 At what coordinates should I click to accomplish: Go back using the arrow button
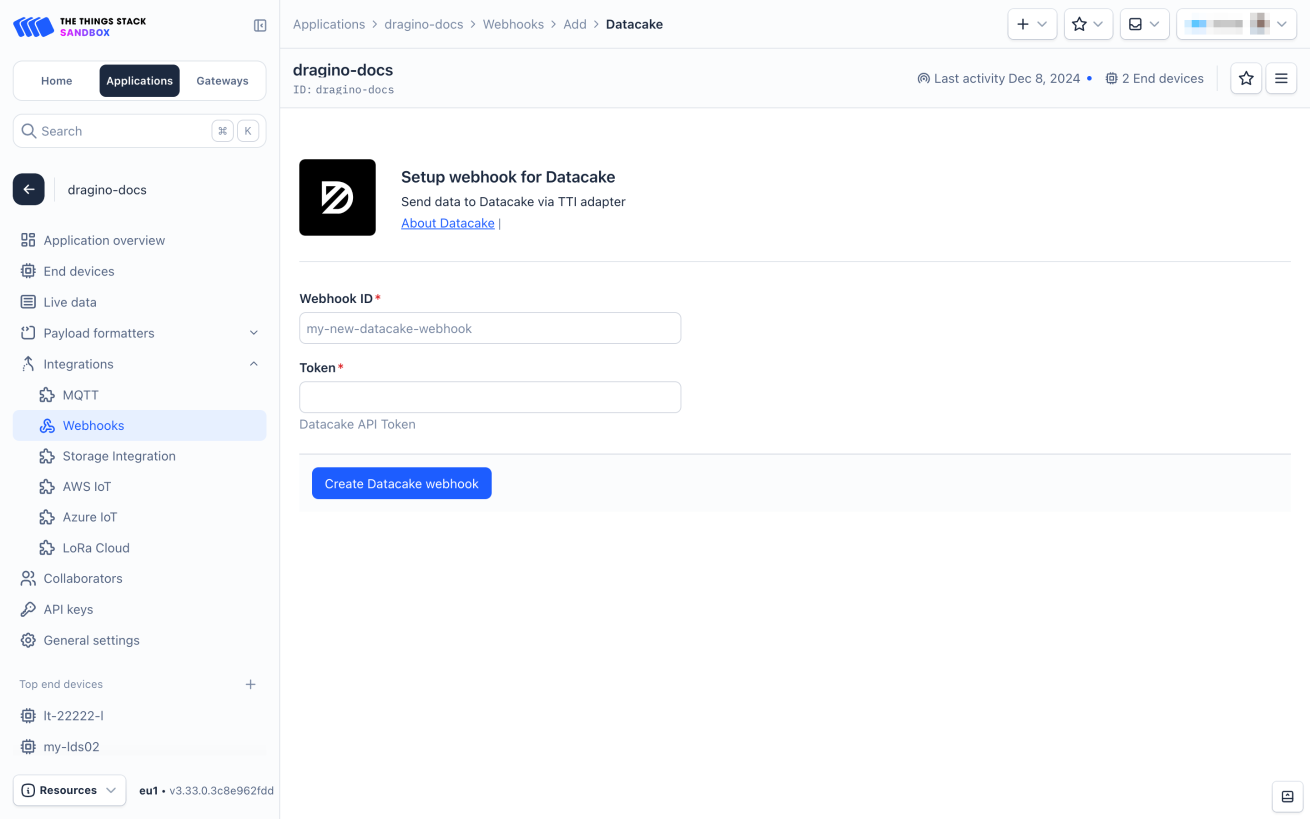coord(29,189)
